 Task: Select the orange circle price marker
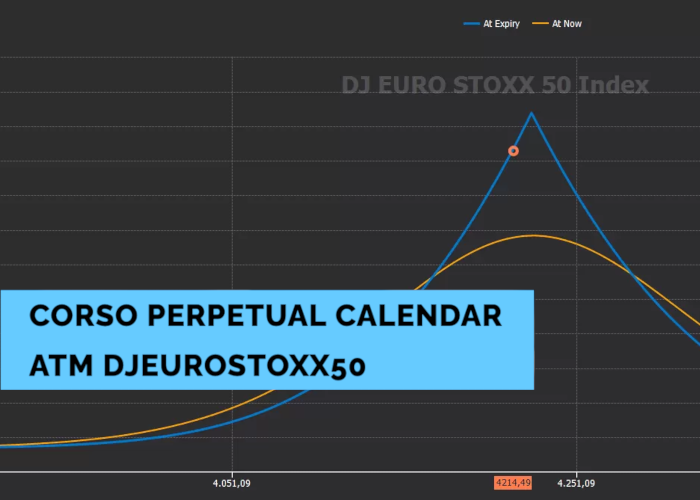[x=513, y=151]
